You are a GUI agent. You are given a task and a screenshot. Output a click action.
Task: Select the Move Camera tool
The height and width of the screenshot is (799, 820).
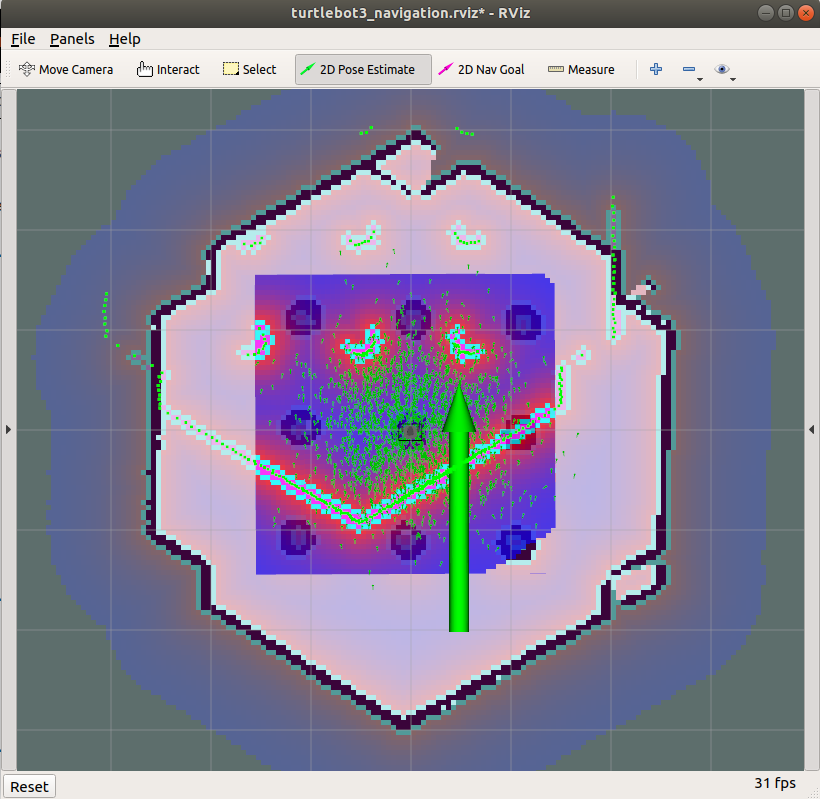(x=66, y=69)
